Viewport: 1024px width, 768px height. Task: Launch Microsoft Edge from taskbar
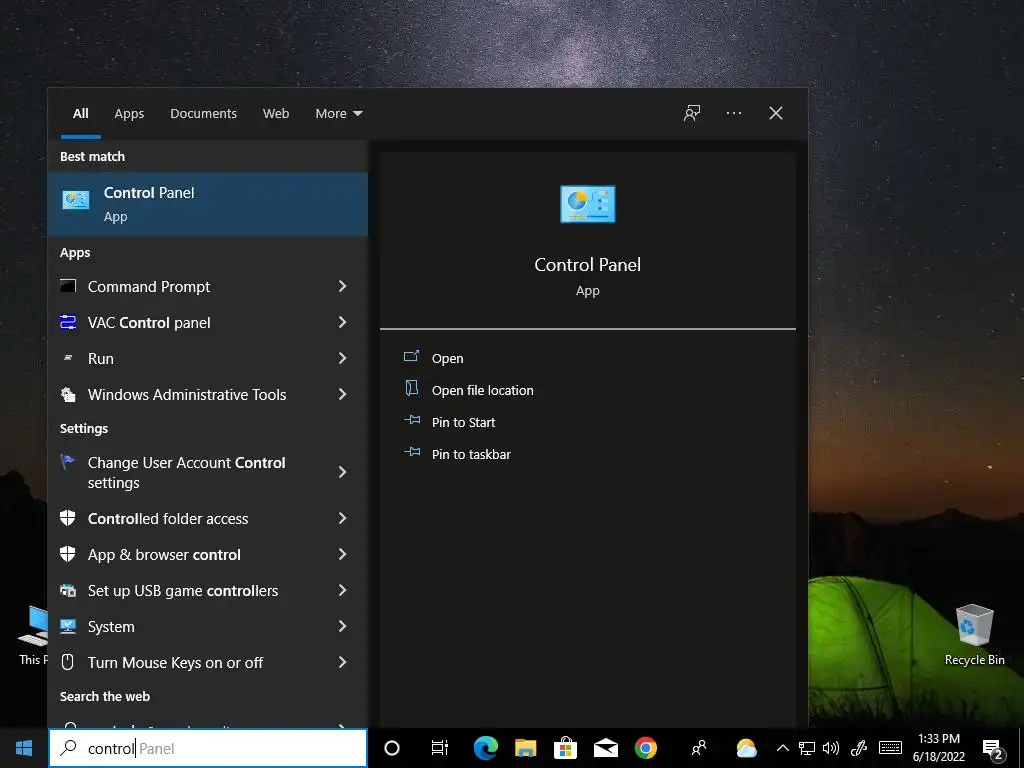(x=485, y=748)
